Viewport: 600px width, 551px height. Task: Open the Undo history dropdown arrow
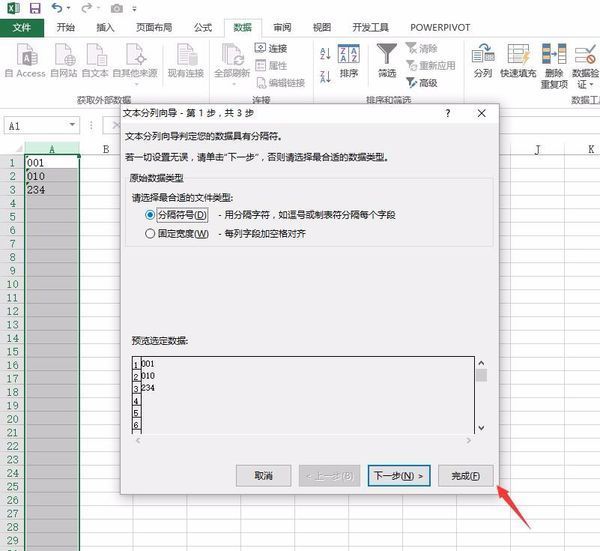pyautogui.click(x=68, y=8)
